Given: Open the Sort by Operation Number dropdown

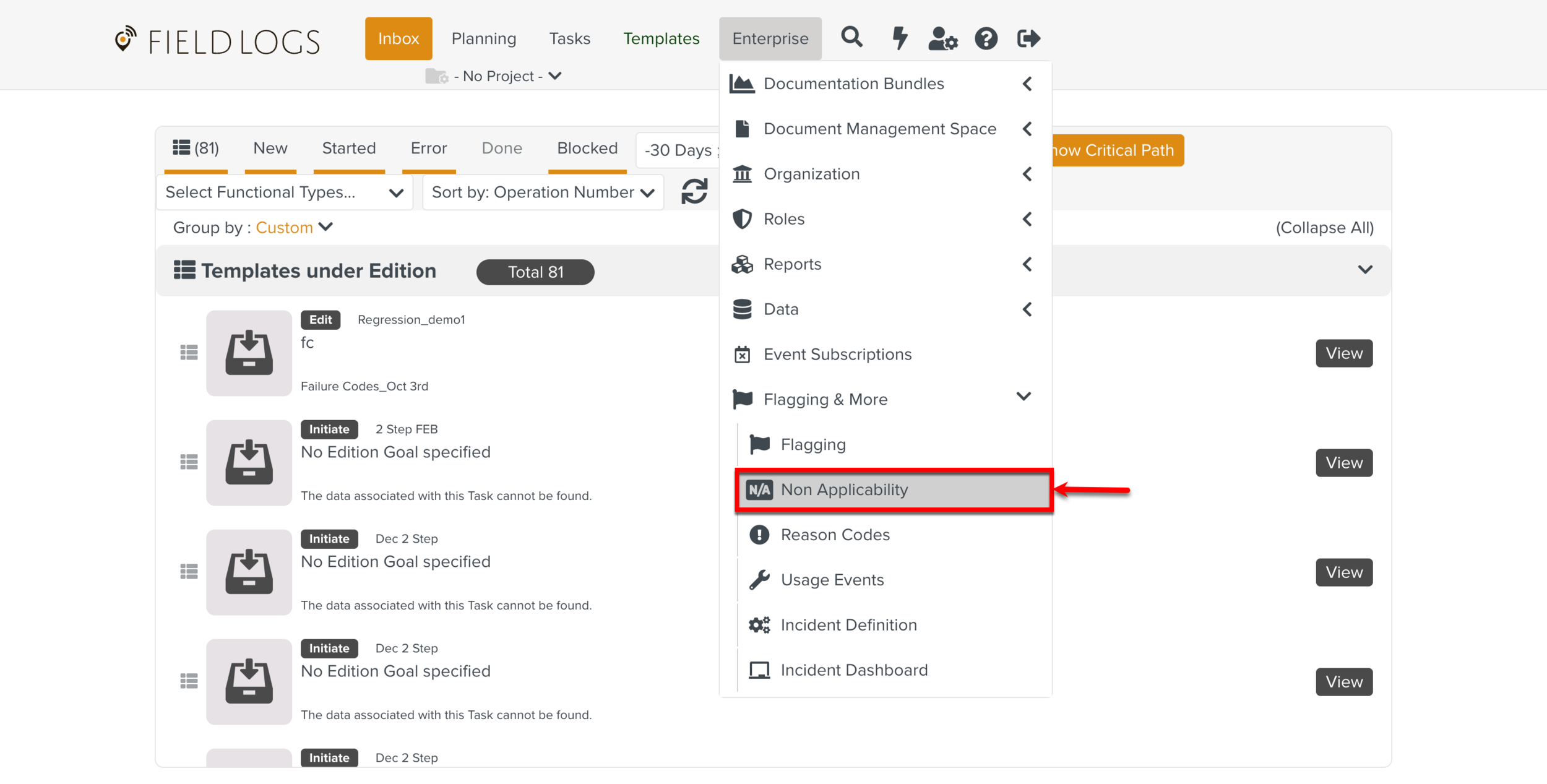Looking at the screenshot, I should point(543,192).
